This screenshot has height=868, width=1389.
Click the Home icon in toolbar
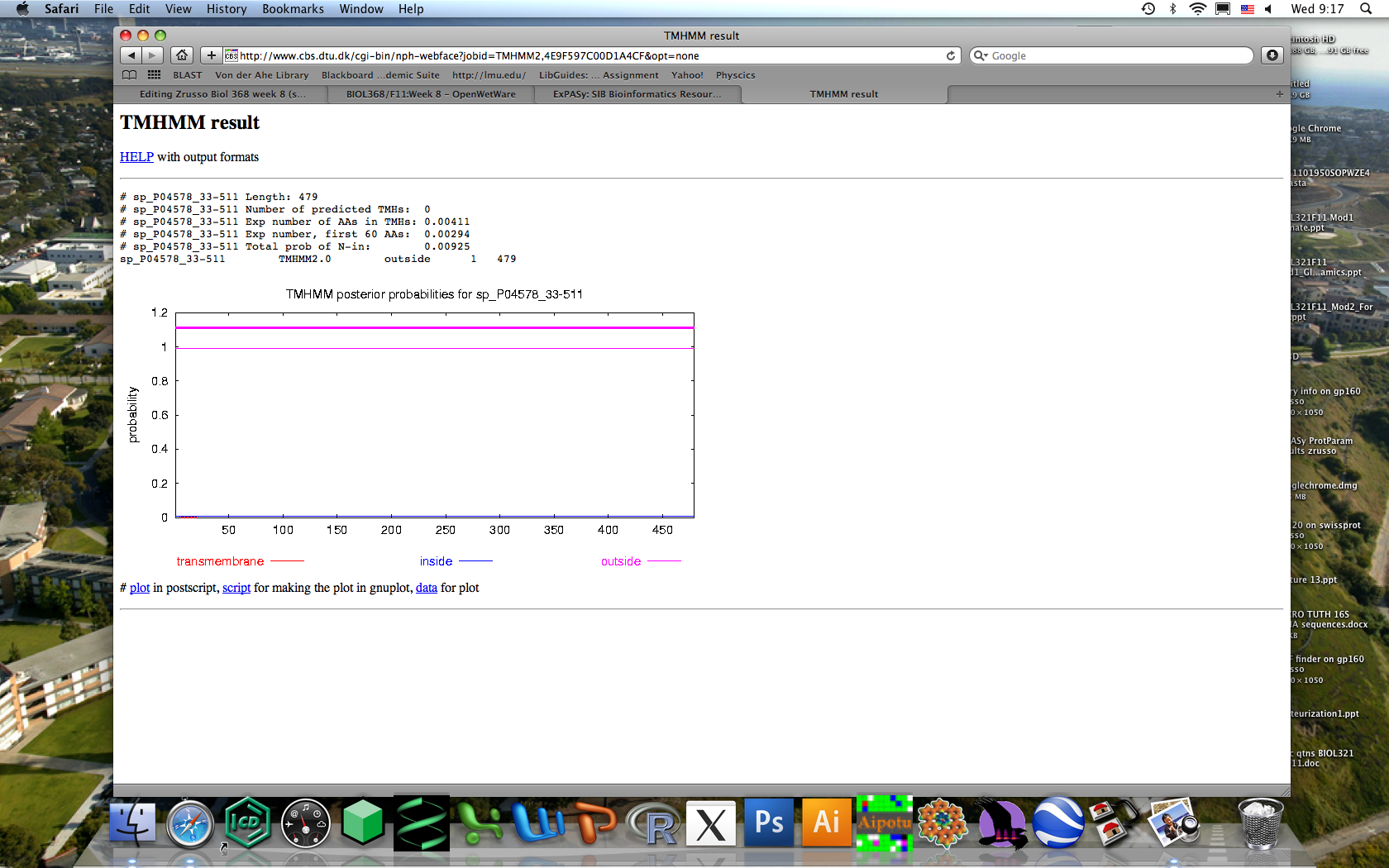point(182,55)
